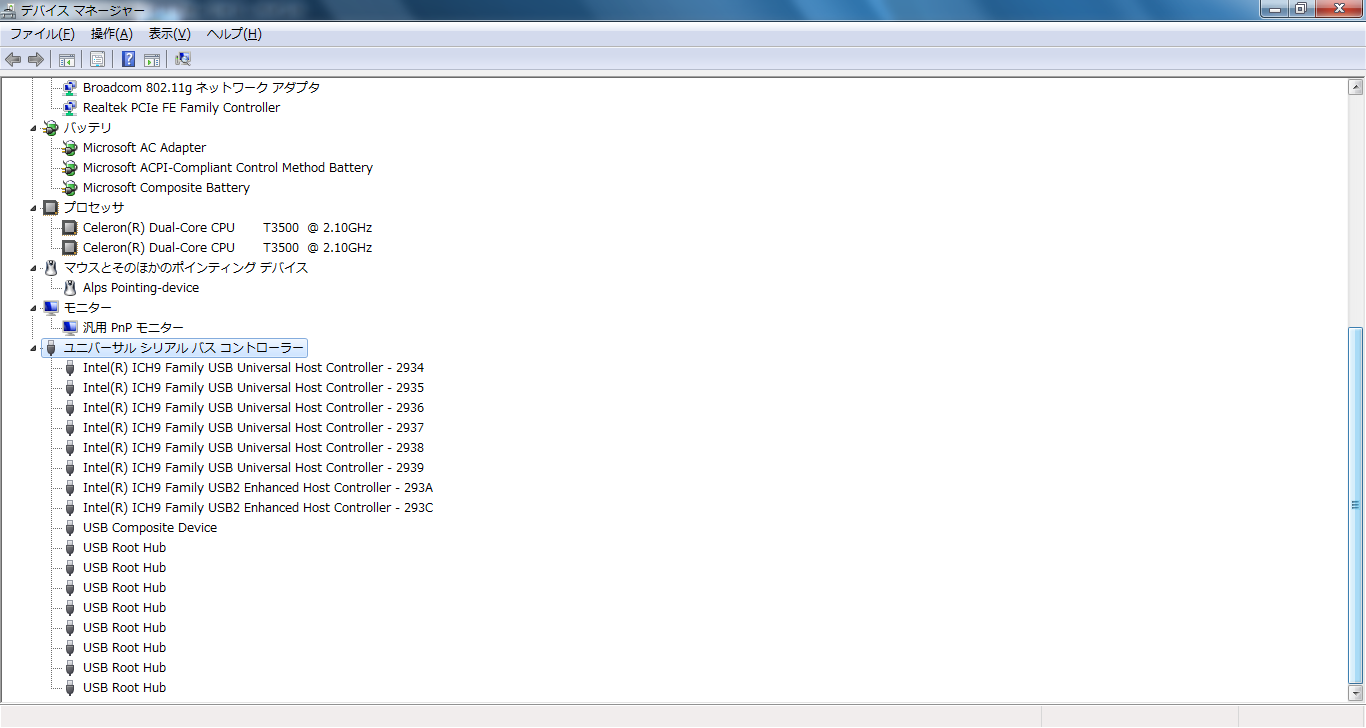Select ユニバーサル シリアル バス コントローラー label
Image resolution: width=1366 pixels, height=728 pixels.
pos(184,347)
